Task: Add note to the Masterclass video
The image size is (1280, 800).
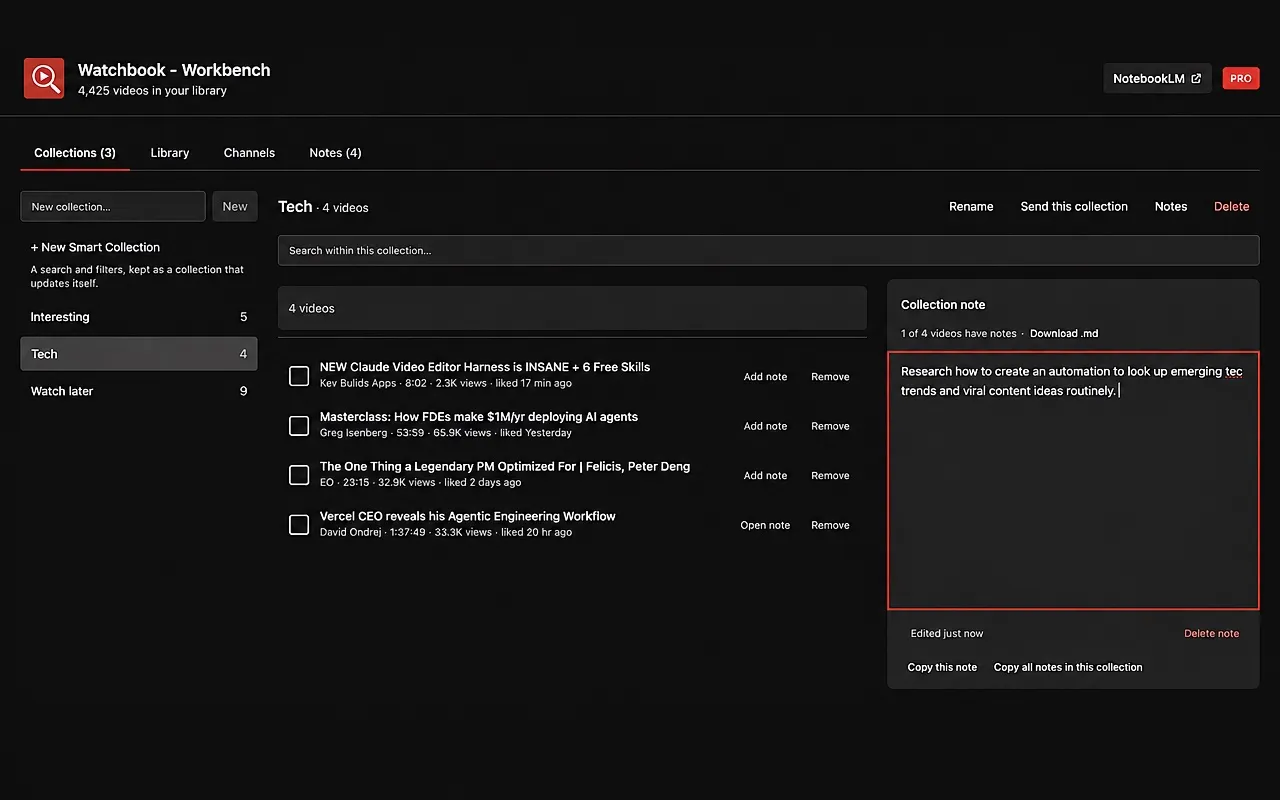Action: click(x=765, y=426)
